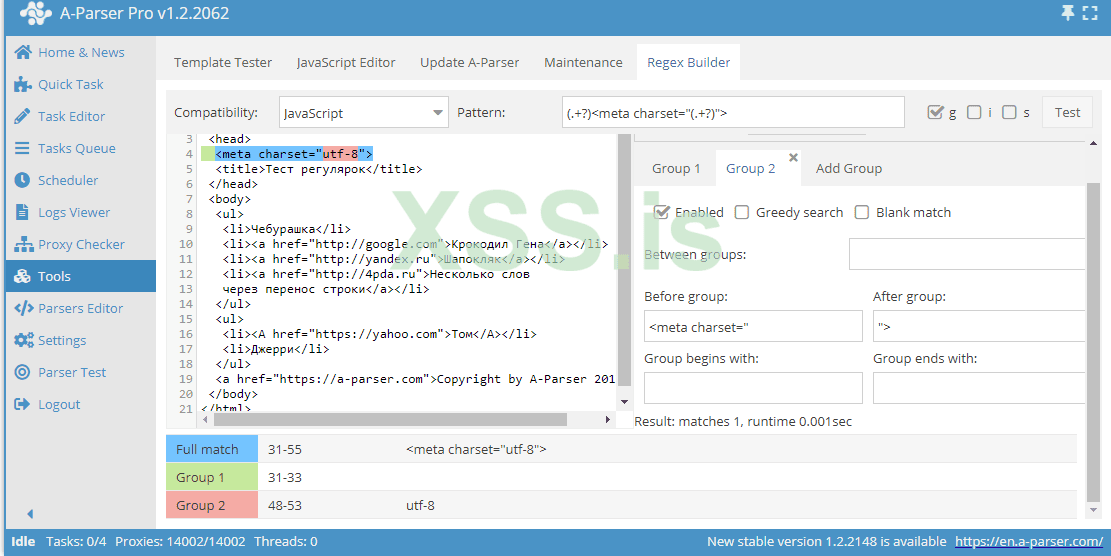The image size is (1111, 556).
Task: Enable Greedy search checkbox
Action: pos(742,212)
